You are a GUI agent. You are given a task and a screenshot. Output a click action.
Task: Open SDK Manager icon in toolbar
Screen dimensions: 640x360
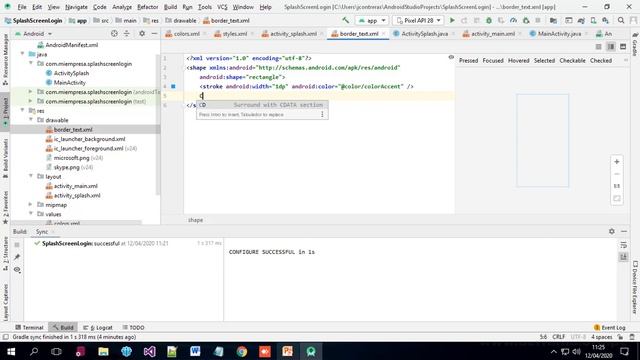(605, 20)
